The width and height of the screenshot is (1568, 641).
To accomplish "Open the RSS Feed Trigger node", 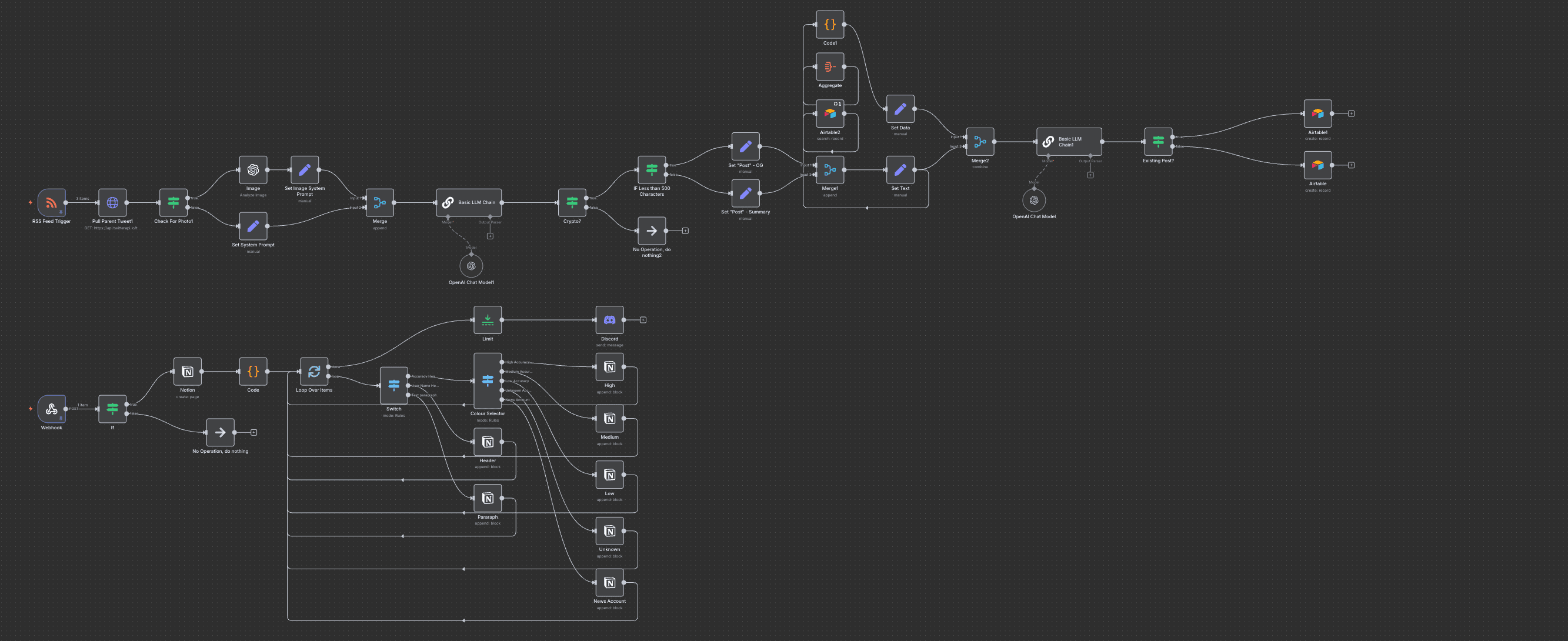I will click(51, 204).
